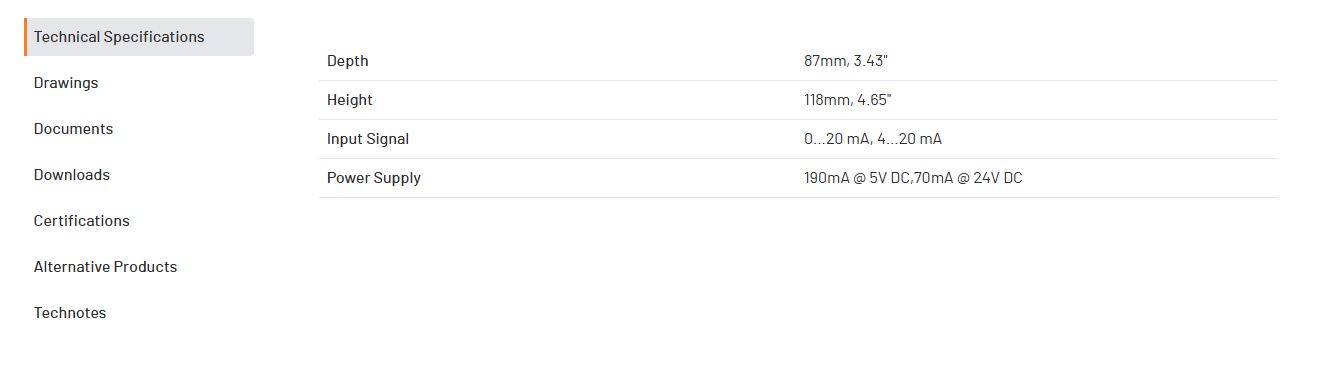View the Certifications tab
1319x376 pixels.
[x=82, y=221]
